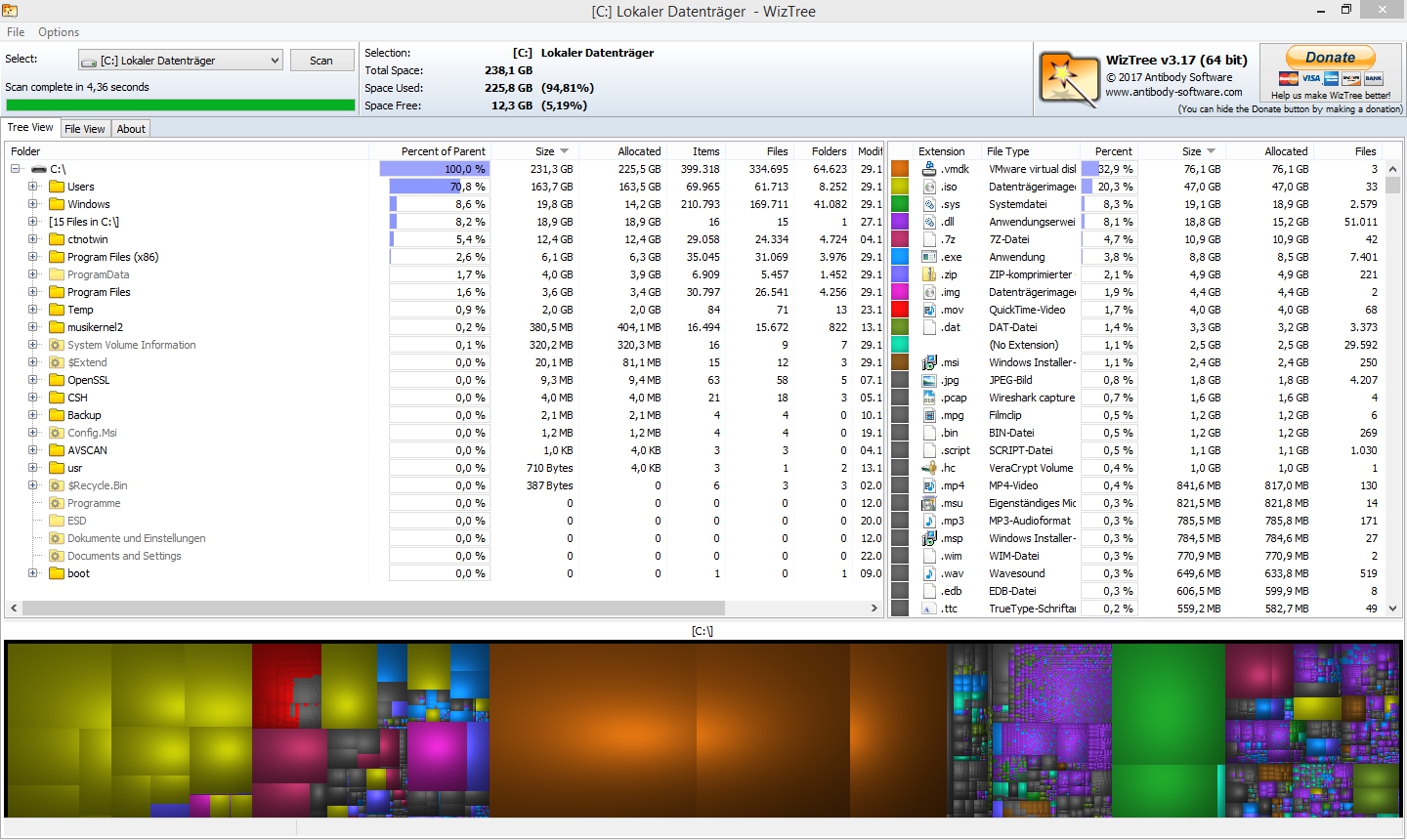1407x840 pixels.
Task: Expand the Program Files (x86) node
Action: coord(33,257)
